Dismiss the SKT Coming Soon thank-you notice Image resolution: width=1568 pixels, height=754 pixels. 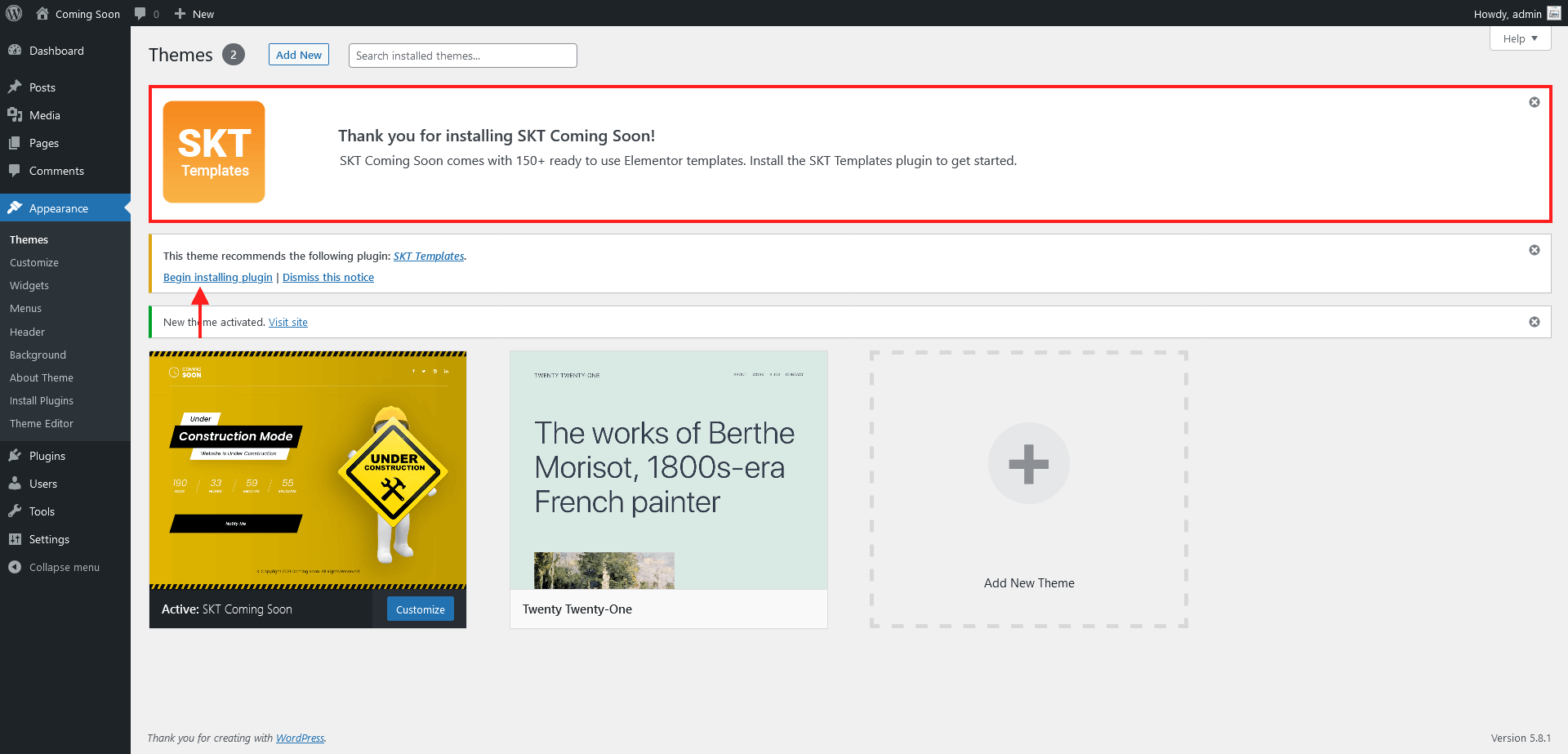1535,102
